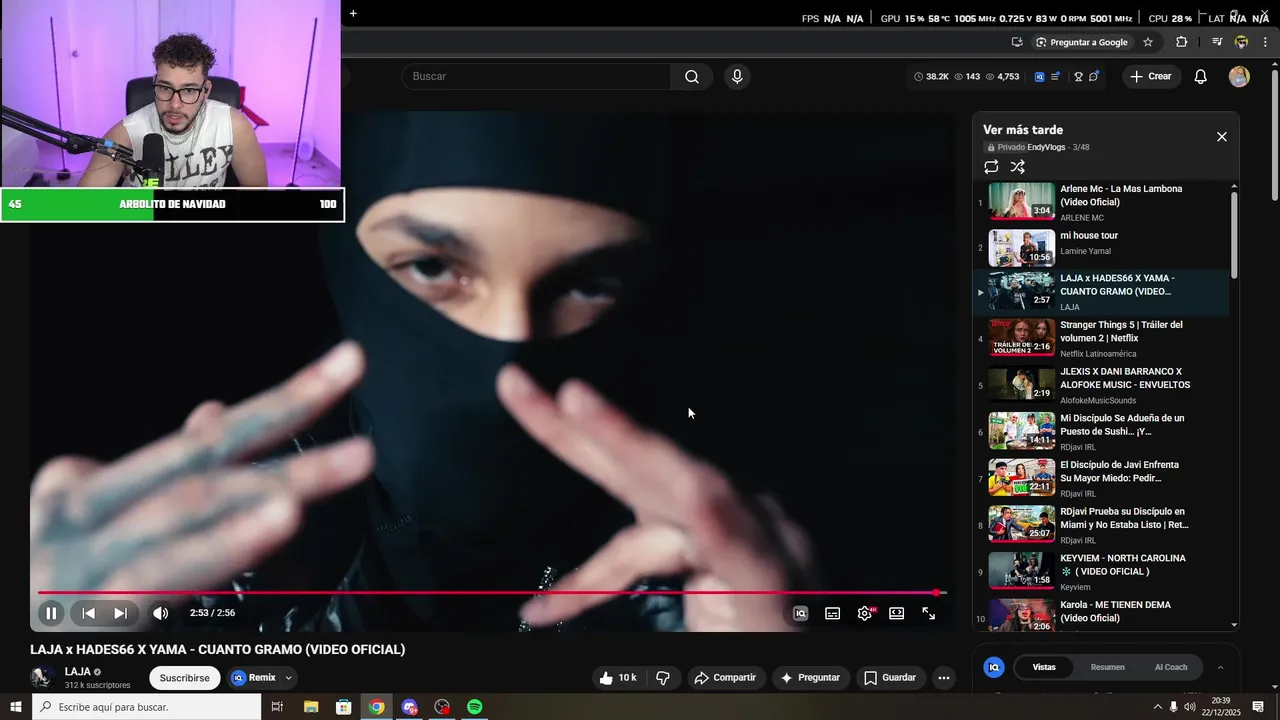Click the playlist panel scrollbar
This screenshot has height=720, width=1280.
[1234, 235]
